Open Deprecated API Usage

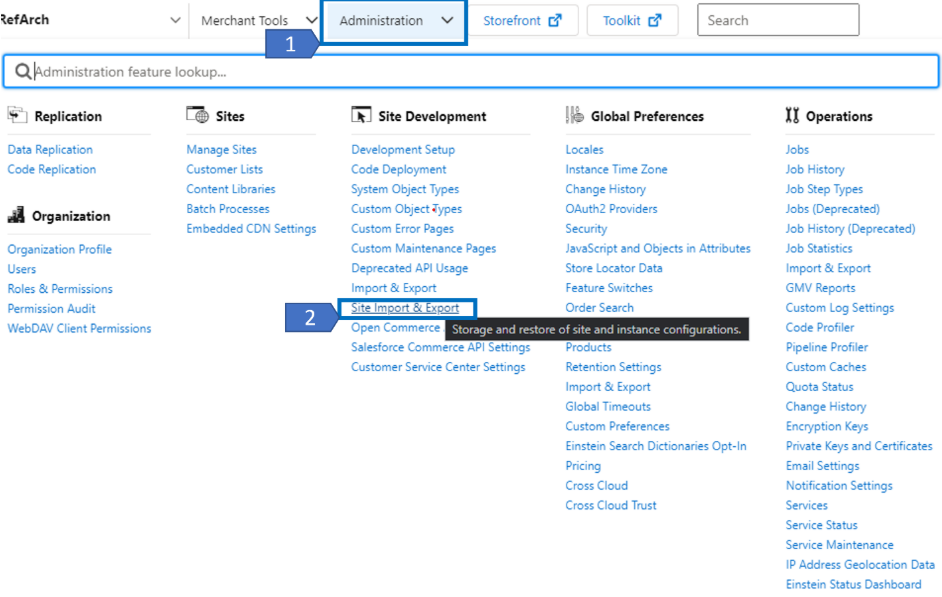click(410, 268)
